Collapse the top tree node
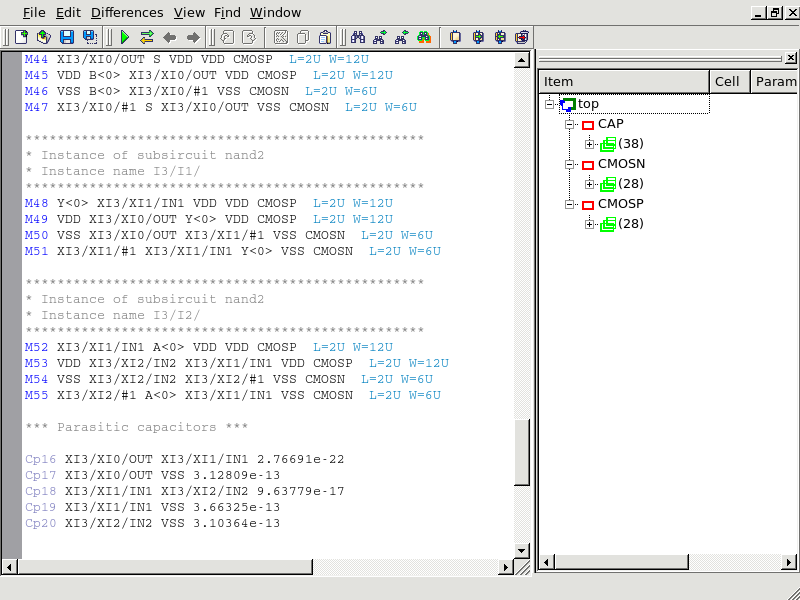 click(549, 104)
